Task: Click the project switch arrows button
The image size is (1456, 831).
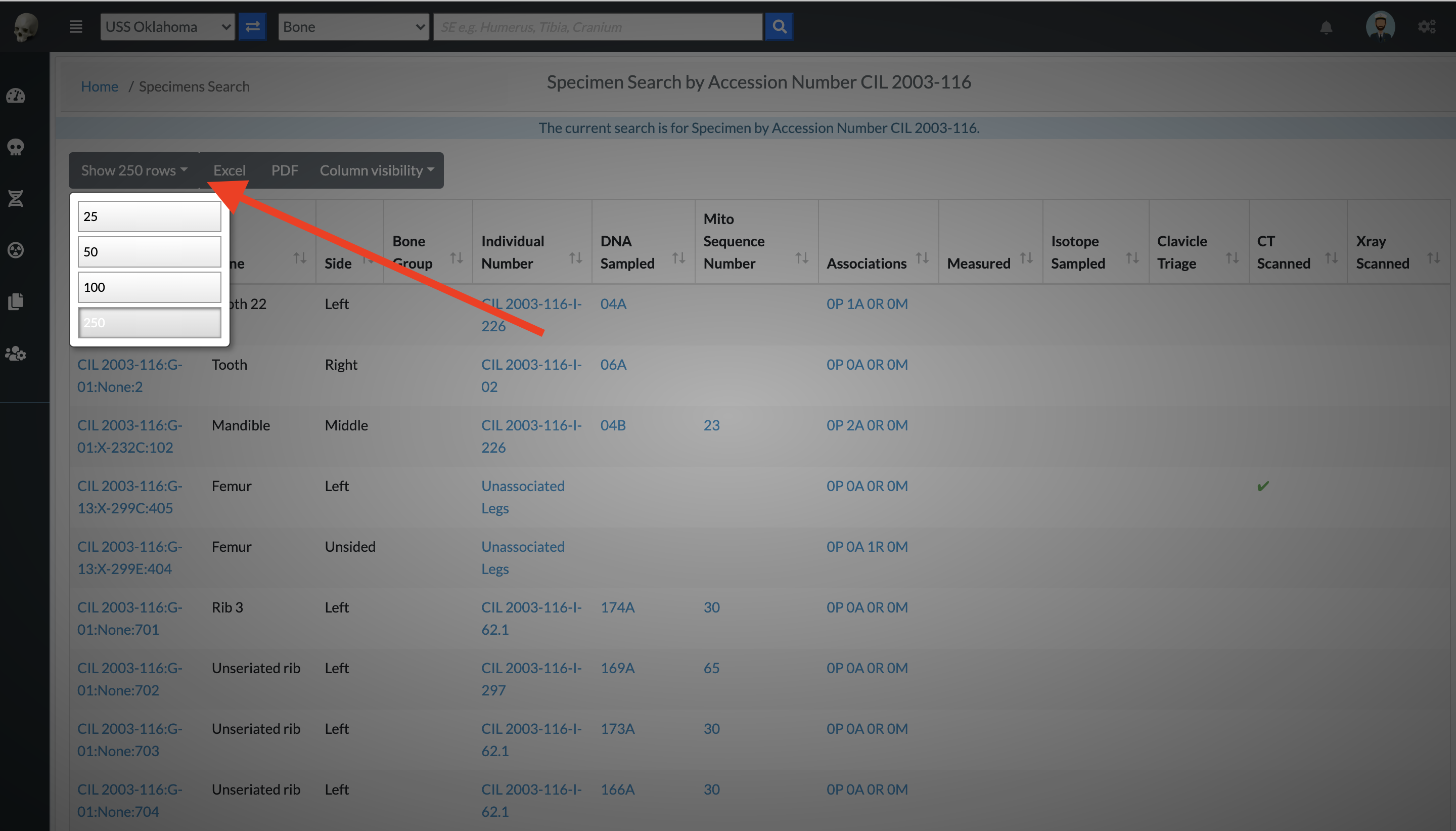Action: (x=252, y=27)
